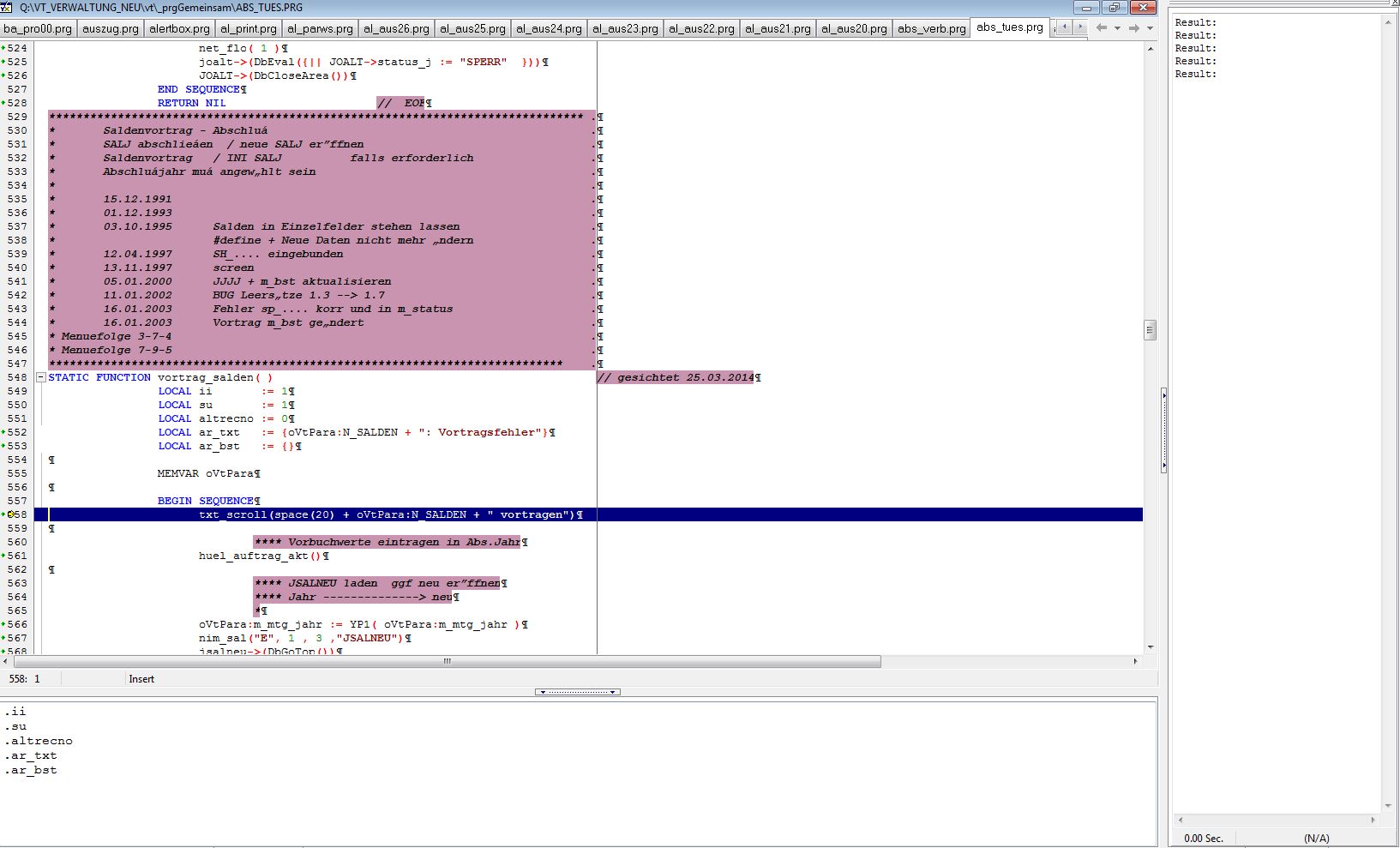Restore down the editor window

click(1114, 8)
